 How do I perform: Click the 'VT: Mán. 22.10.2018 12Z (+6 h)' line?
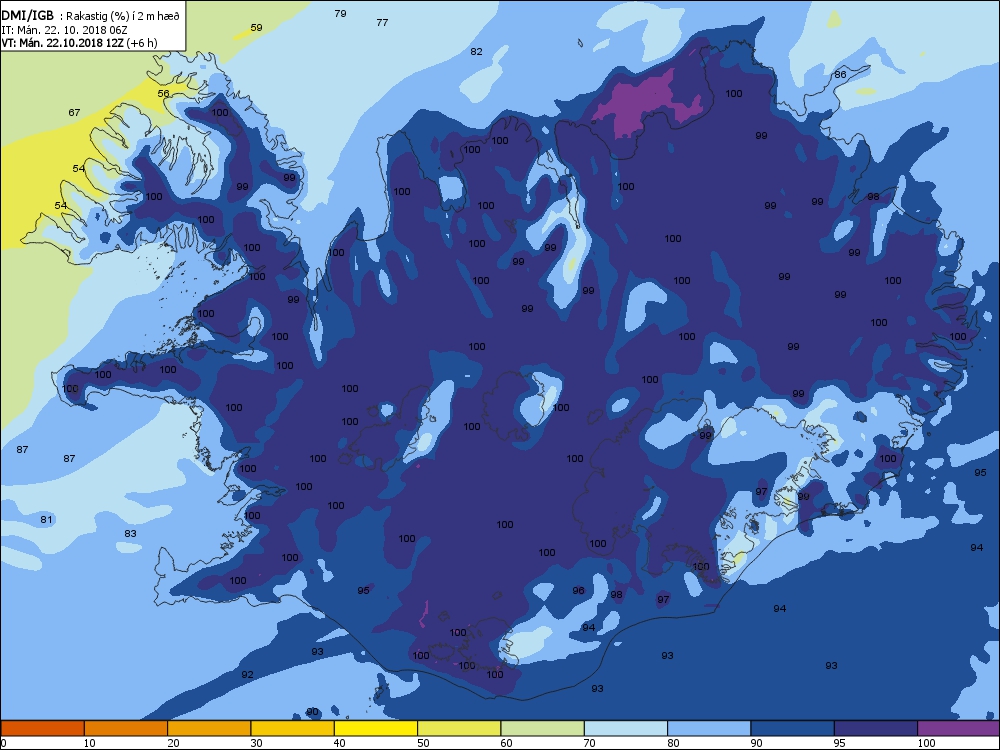79,43
